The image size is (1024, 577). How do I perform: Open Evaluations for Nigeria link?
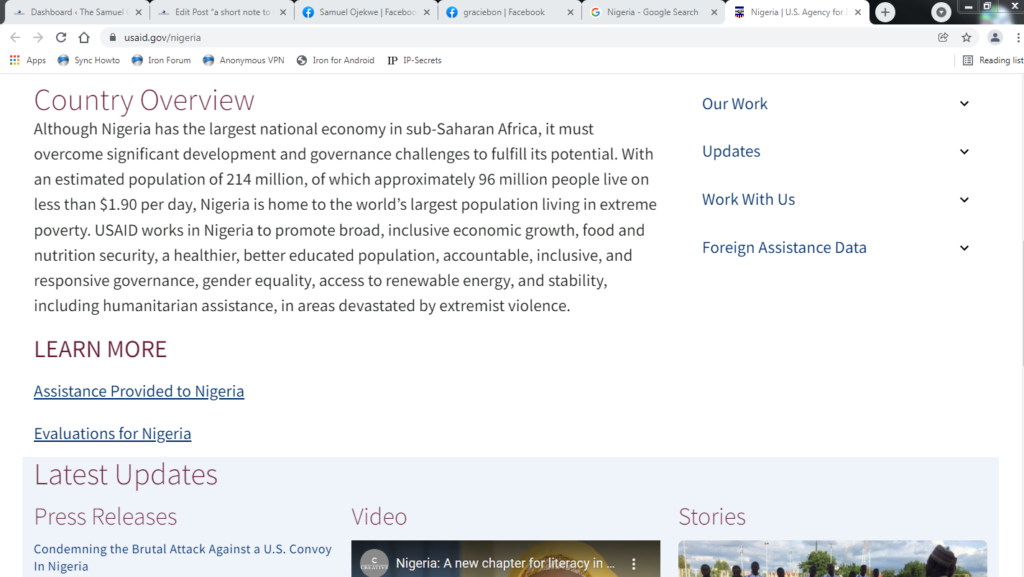(112, 433)
